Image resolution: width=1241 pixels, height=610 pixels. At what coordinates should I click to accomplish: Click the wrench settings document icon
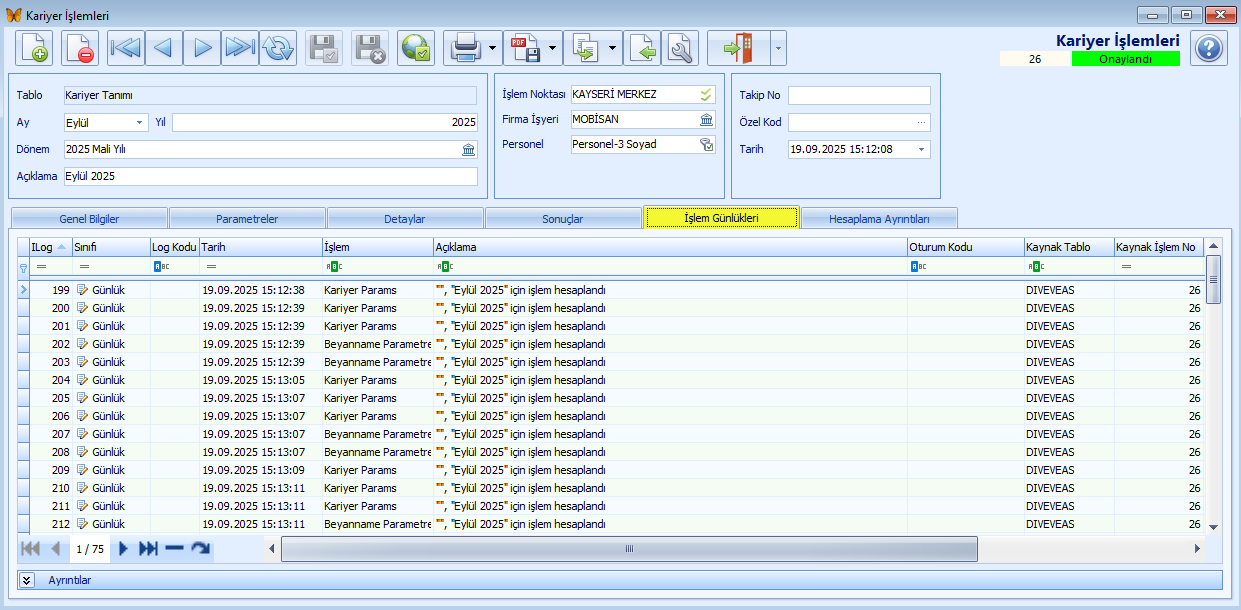pyautogui.click(x=681, y=48)
